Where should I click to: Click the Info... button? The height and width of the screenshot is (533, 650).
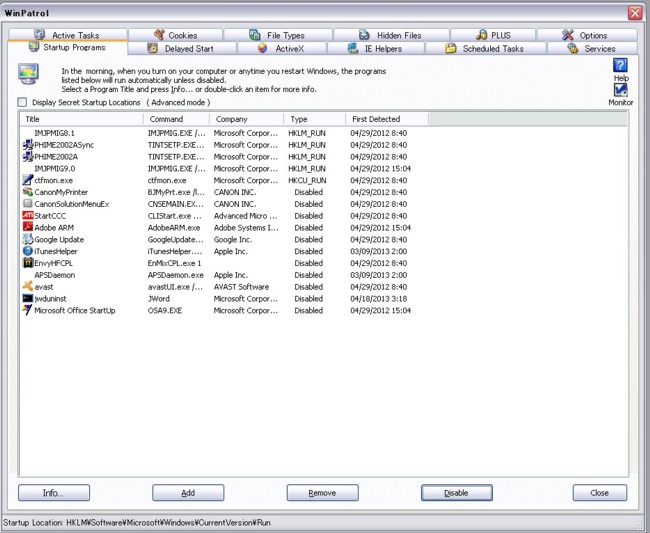(54, 493)
